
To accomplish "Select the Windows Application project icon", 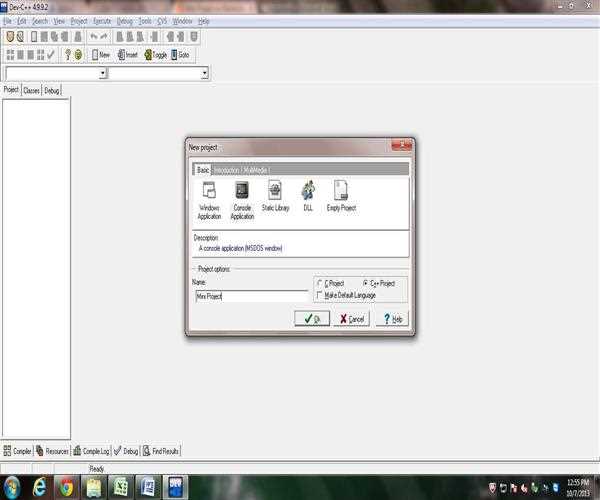I will (x=209, y=191).
